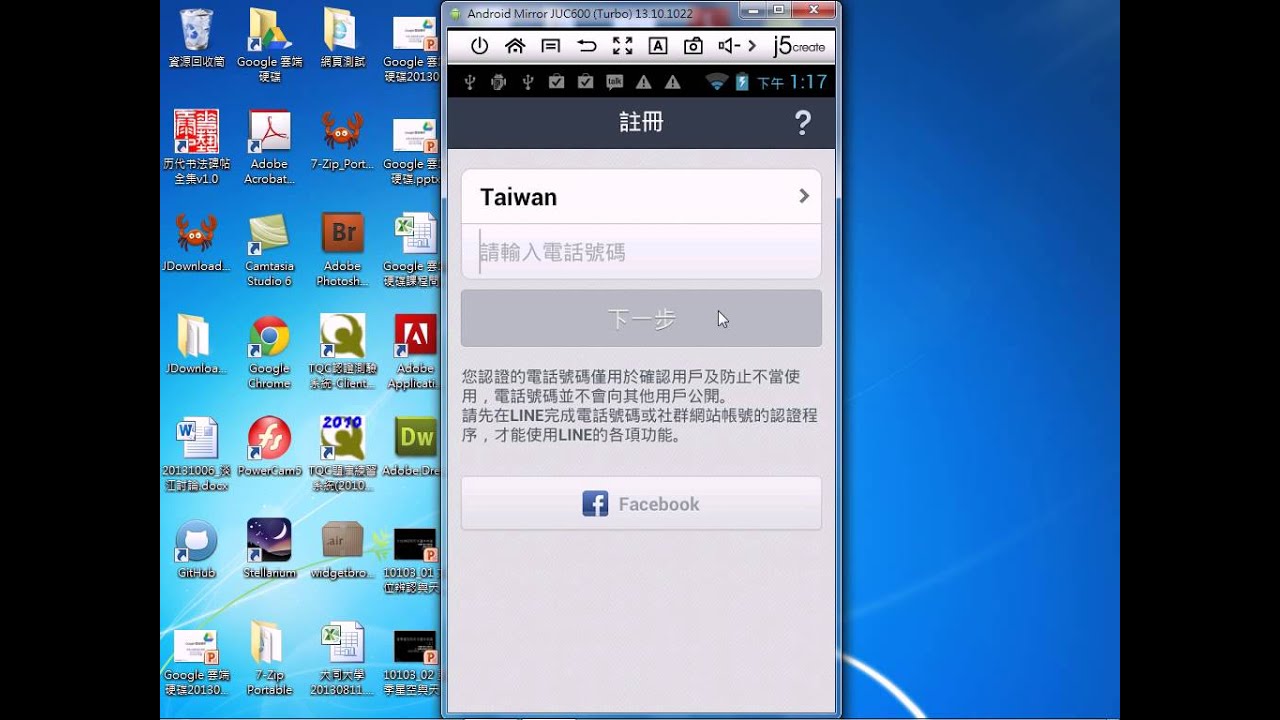1280x720 pixels.
Task: Select the Google 雲端硬碟課程 Excel file
Action: 413,249
